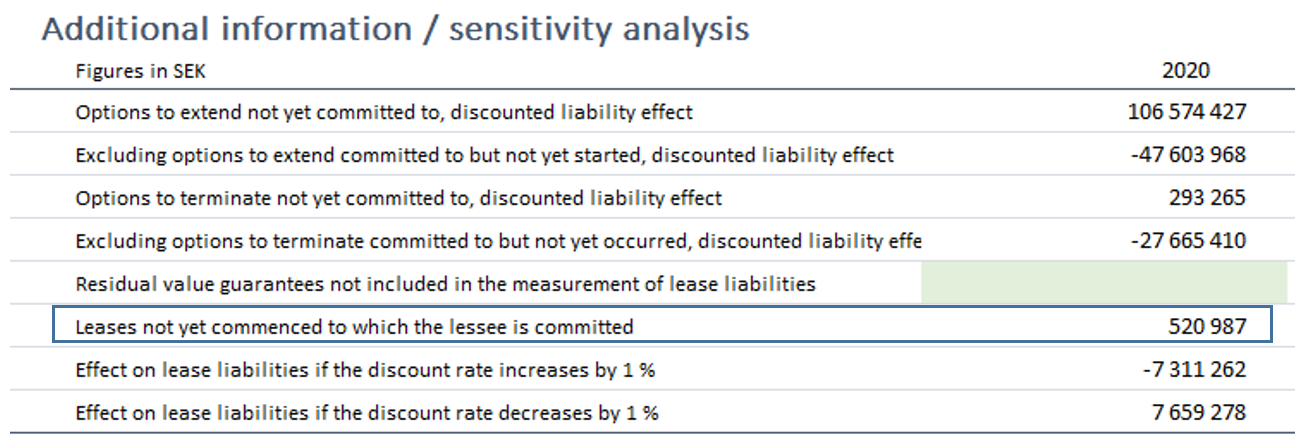
Task: Select the 2020 column header
Action: 1186,71
